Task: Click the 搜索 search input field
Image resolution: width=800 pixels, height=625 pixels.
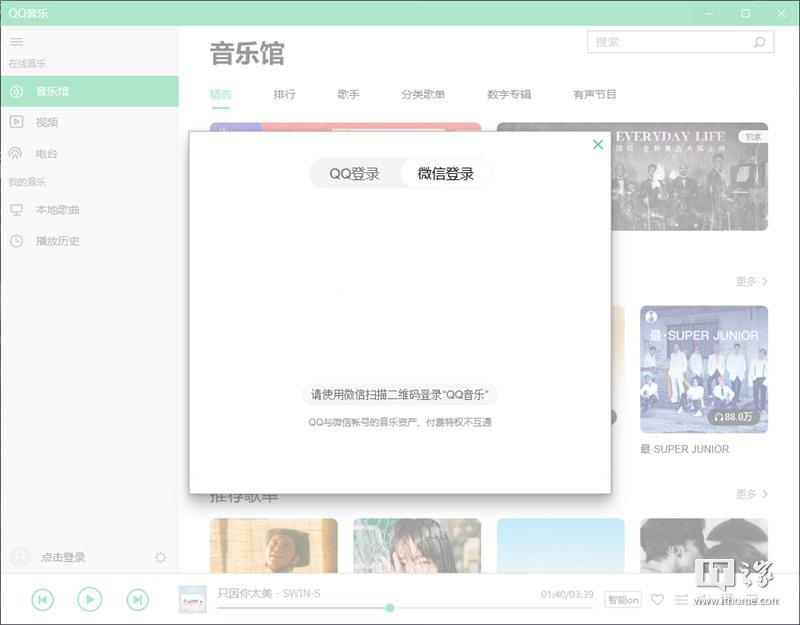Action: point(670,42)
